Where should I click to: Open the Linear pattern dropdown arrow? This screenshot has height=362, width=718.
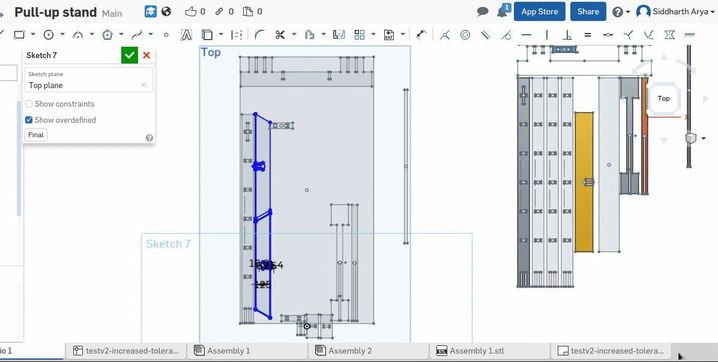[x=374, y=35]
